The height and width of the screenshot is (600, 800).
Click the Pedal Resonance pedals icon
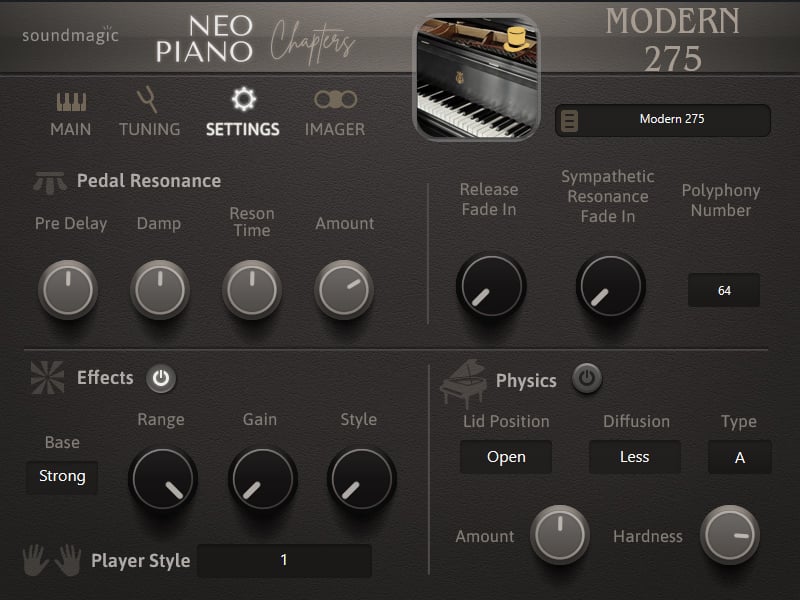49,182
